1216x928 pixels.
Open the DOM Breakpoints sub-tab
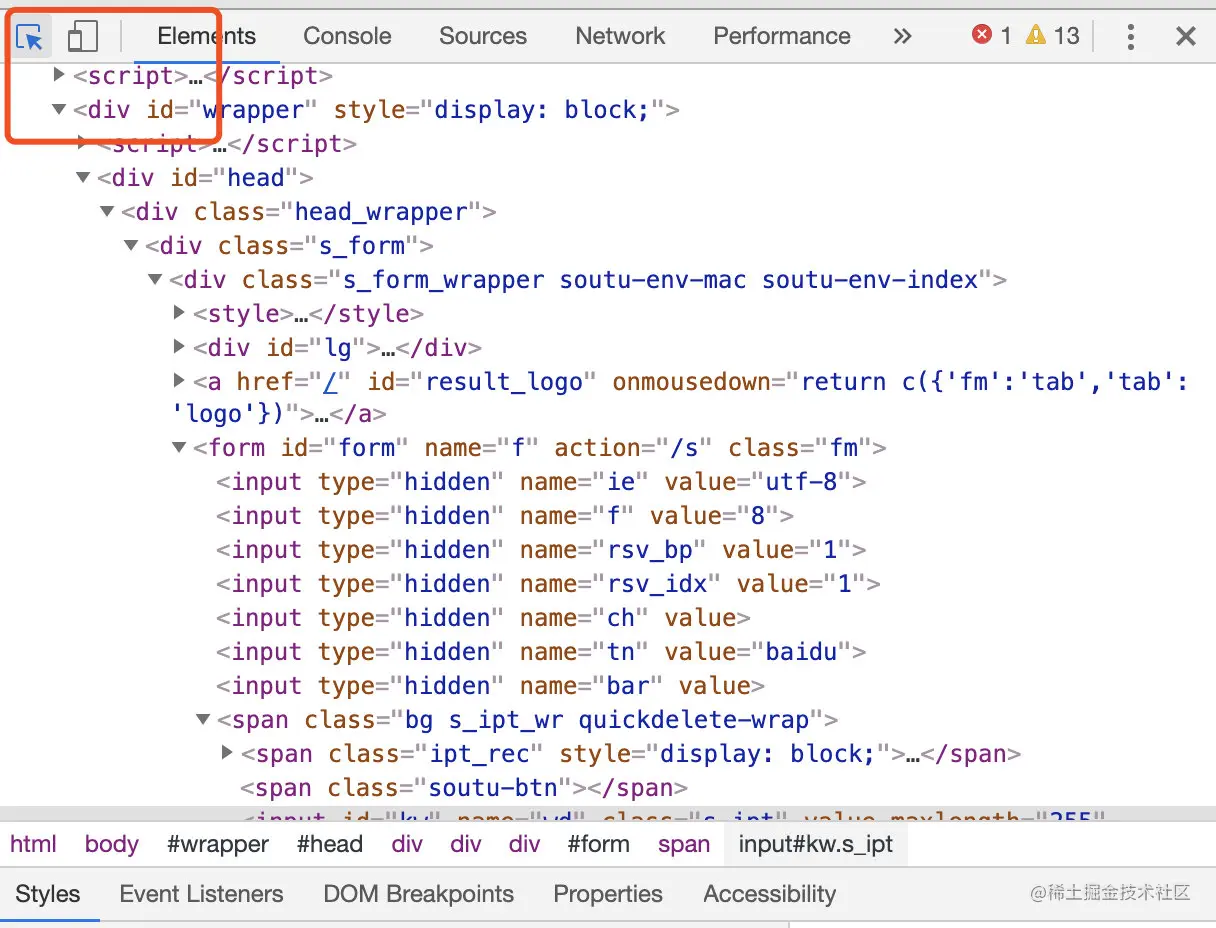coord(418,894)
